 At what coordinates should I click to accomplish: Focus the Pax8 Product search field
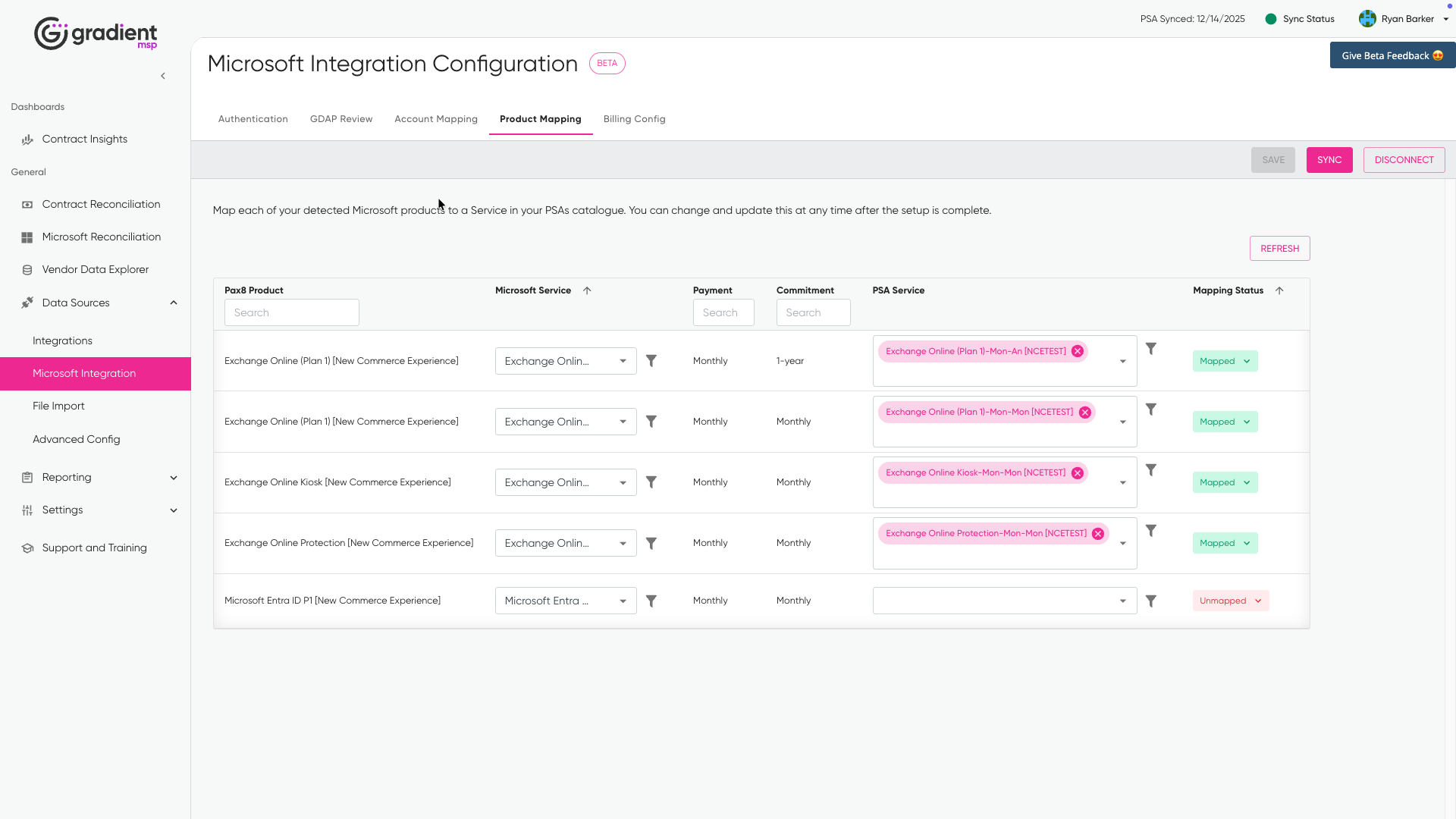coord(292,312)
